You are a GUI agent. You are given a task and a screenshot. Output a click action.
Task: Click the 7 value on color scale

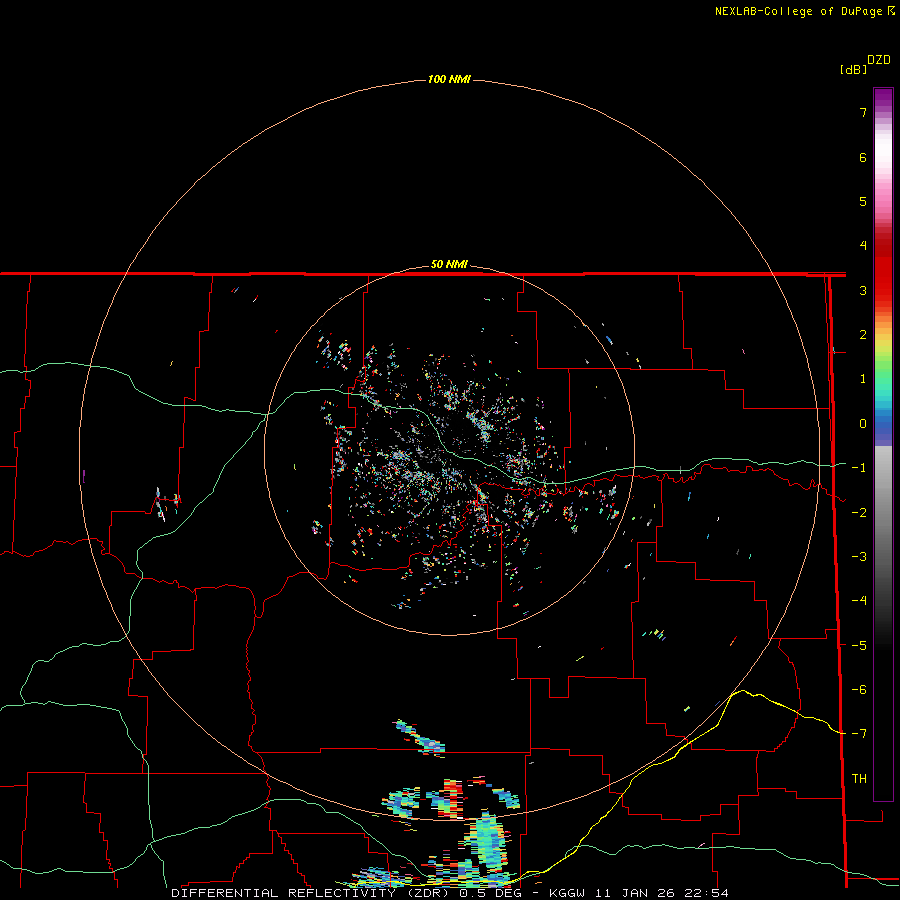pos(863,112)
